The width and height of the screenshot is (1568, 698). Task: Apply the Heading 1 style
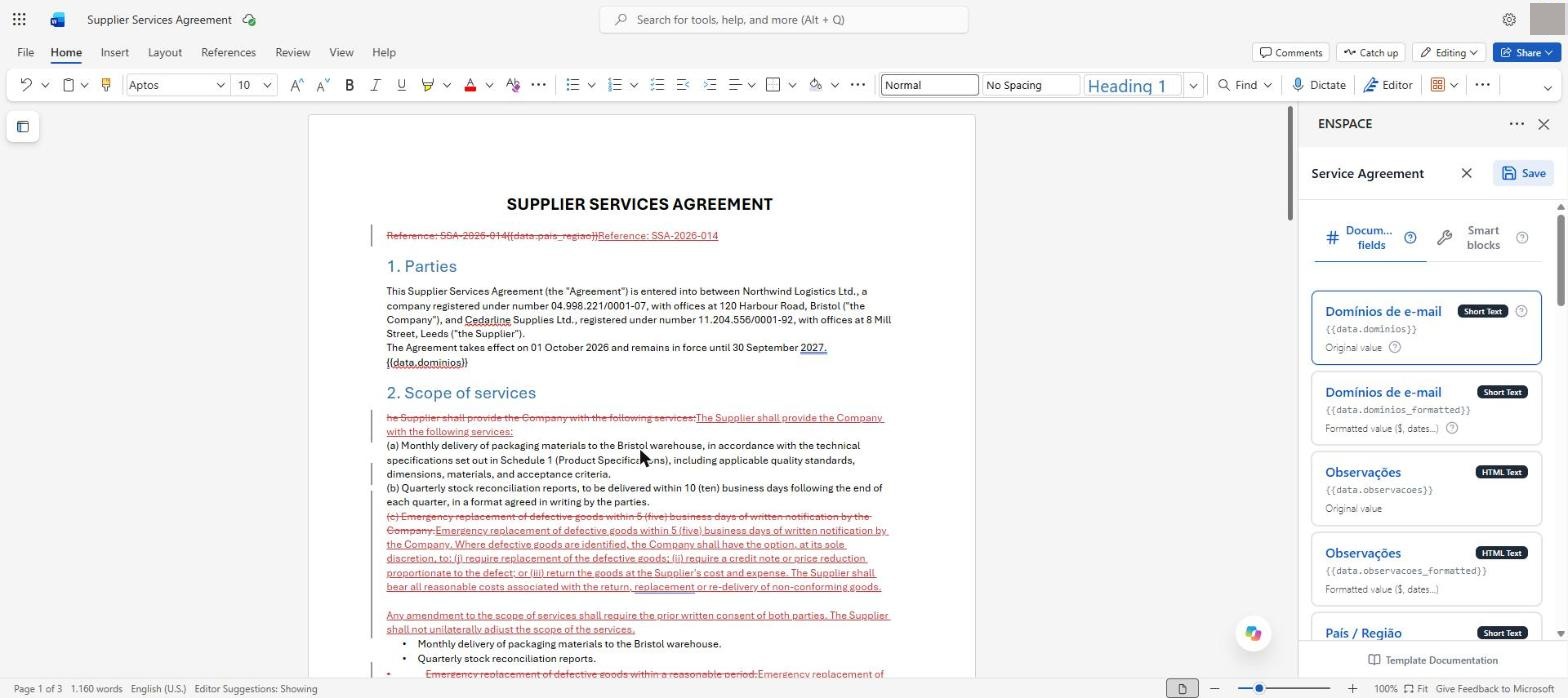(1133, 85)
